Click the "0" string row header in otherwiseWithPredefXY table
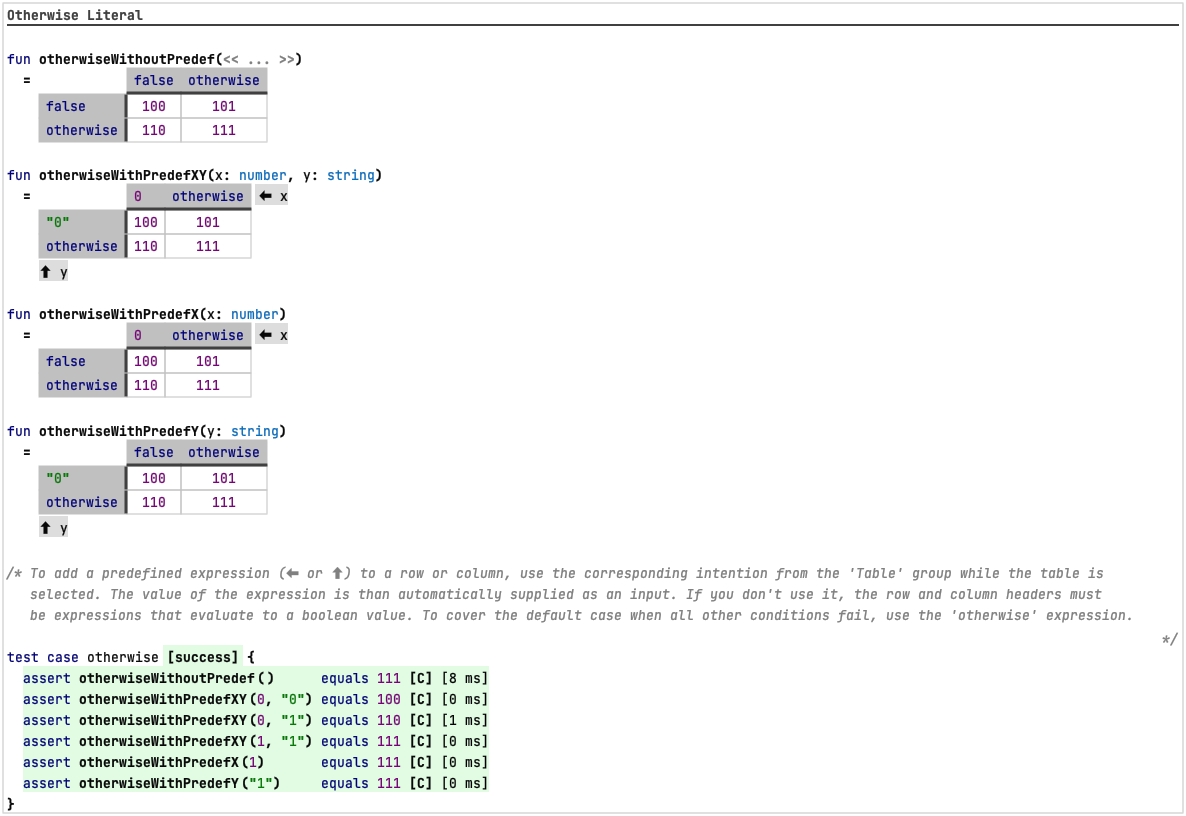 click(x=57, y=222)
